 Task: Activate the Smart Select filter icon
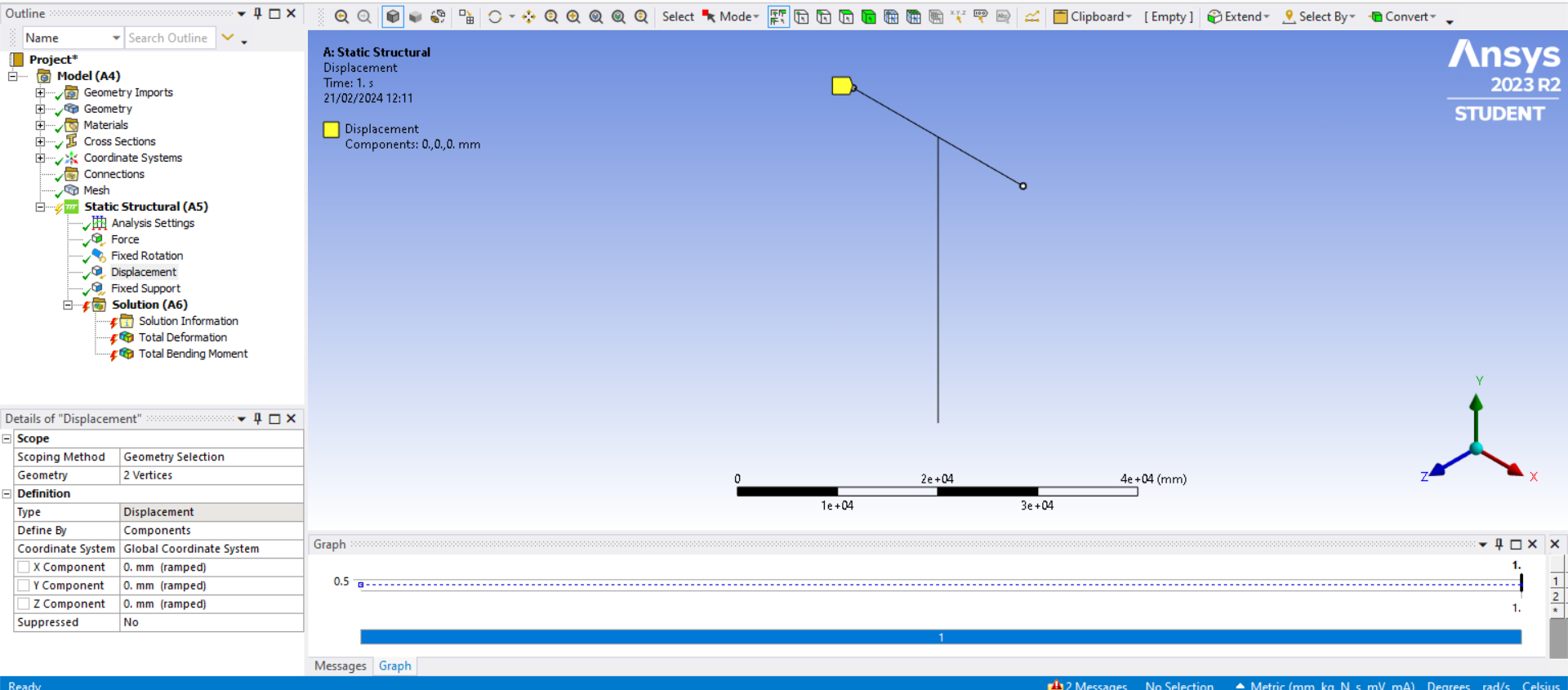click(778, 16)
